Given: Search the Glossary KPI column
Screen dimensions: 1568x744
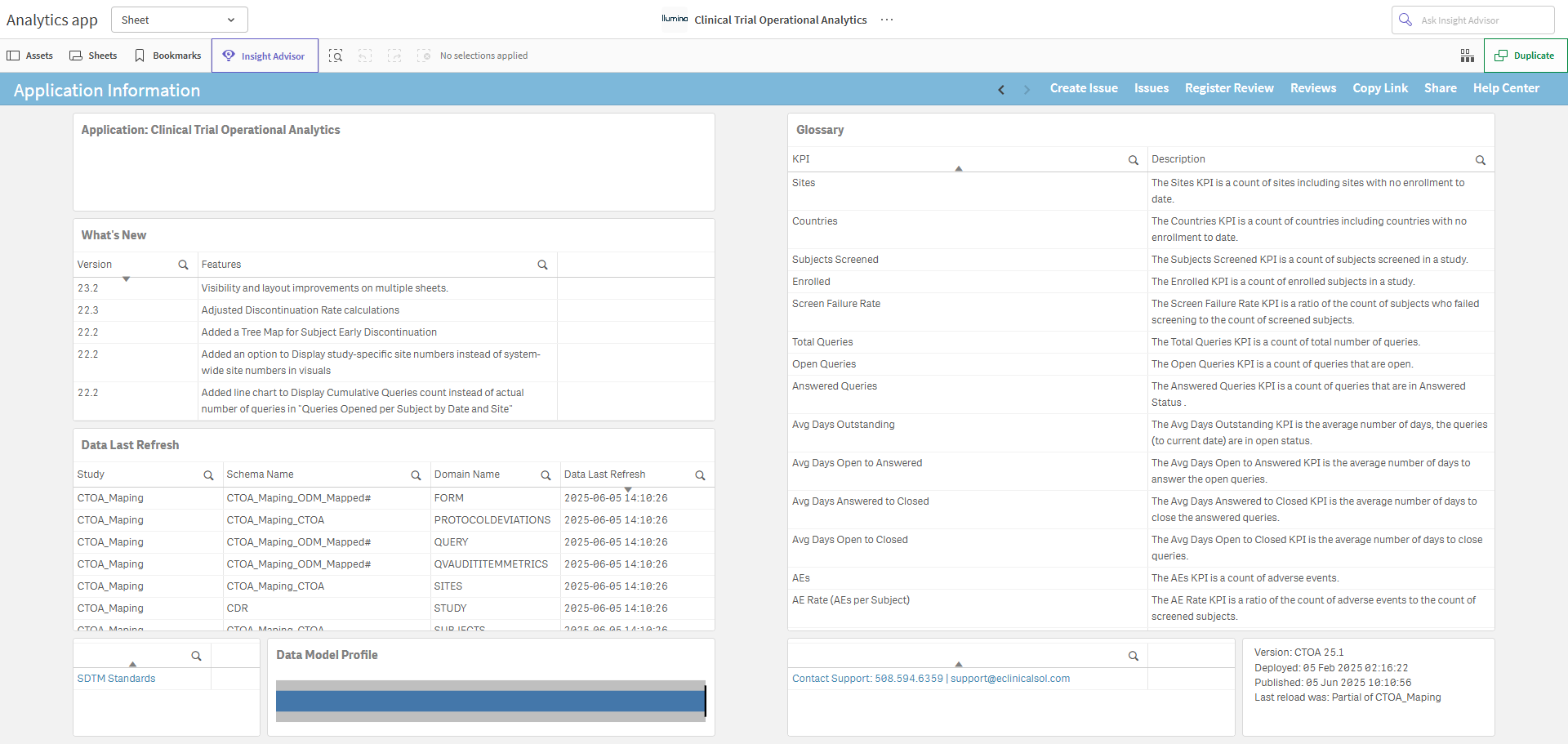Looking at the screenshot, I should pos(1134,160).
